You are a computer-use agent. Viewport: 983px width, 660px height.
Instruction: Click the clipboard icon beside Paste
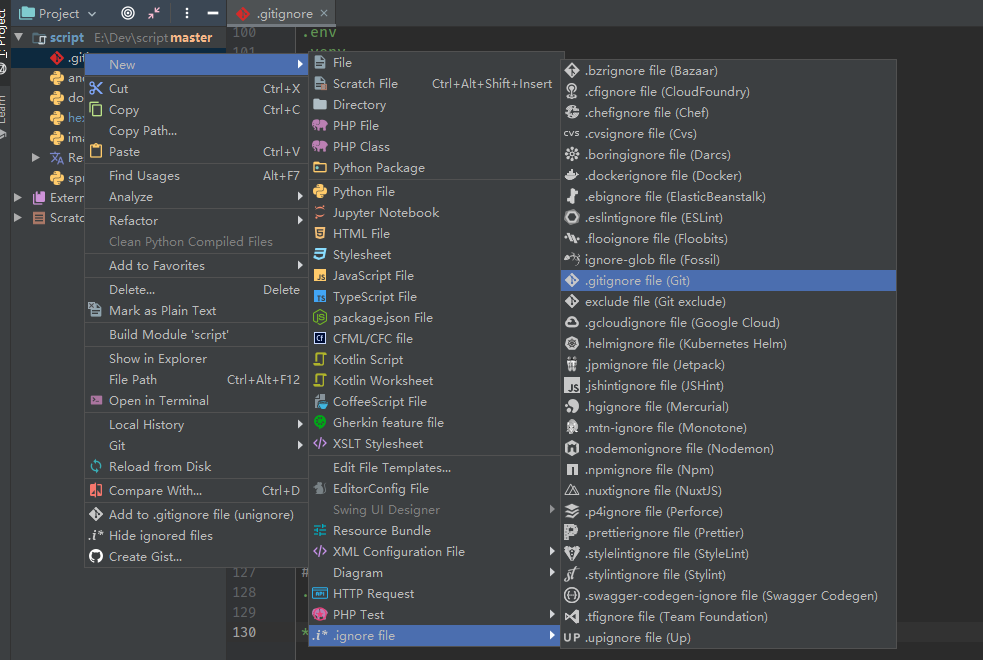pyautogui.click(x=96, y=151)
